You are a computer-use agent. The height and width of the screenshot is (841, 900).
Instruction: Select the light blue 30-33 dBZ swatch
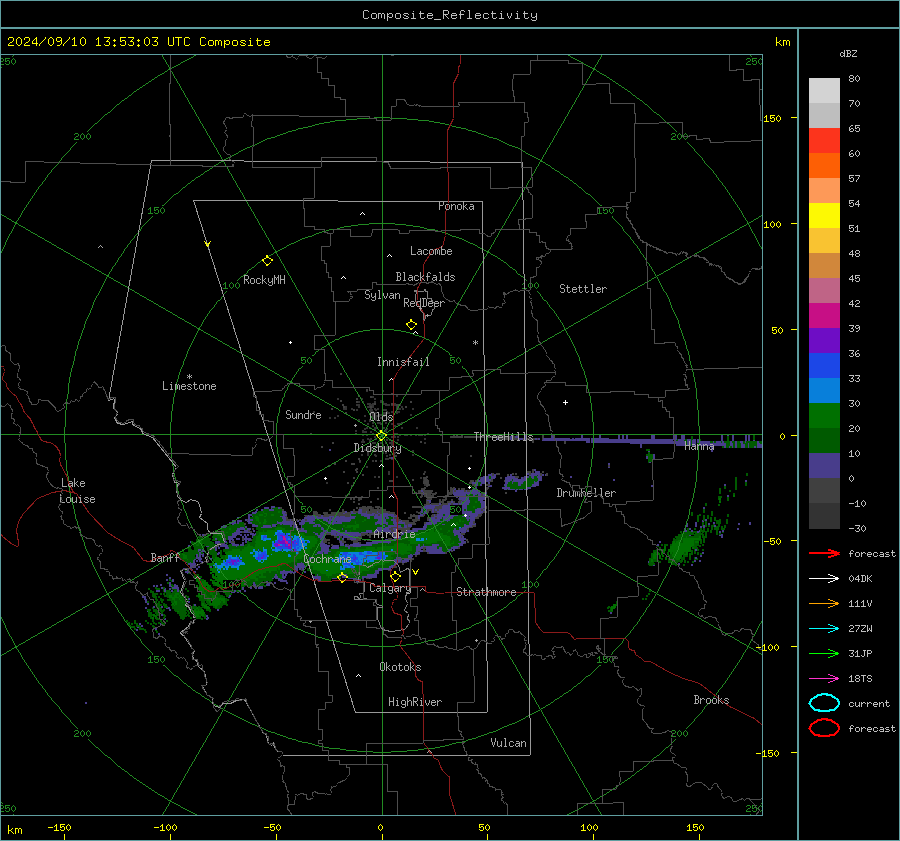824,390
